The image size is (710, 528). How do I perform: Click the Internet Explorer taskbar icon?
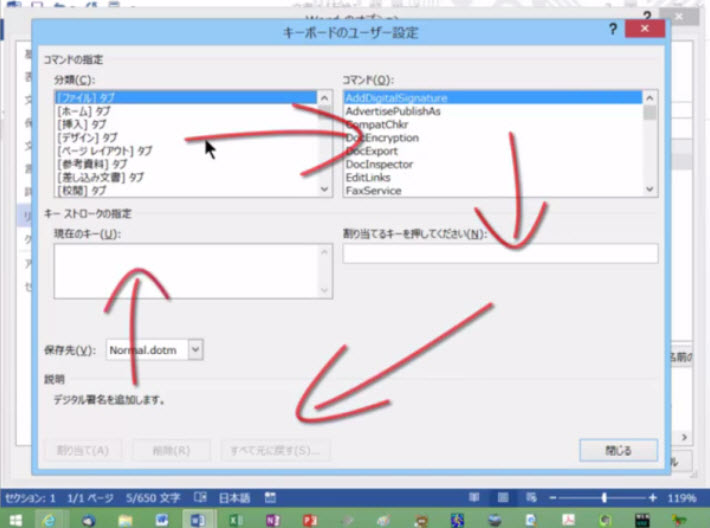tap(47, 519)
